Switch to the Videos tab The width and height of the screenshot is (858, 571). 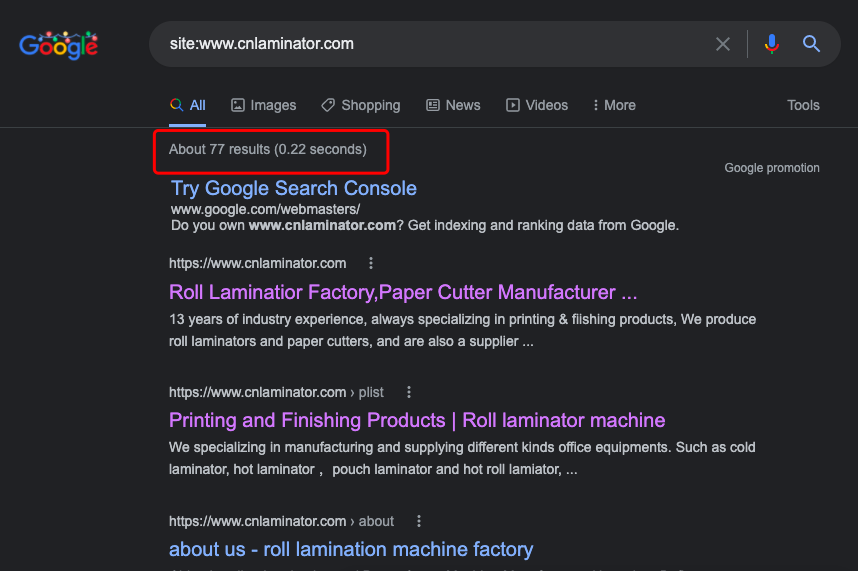coord(537,105)
